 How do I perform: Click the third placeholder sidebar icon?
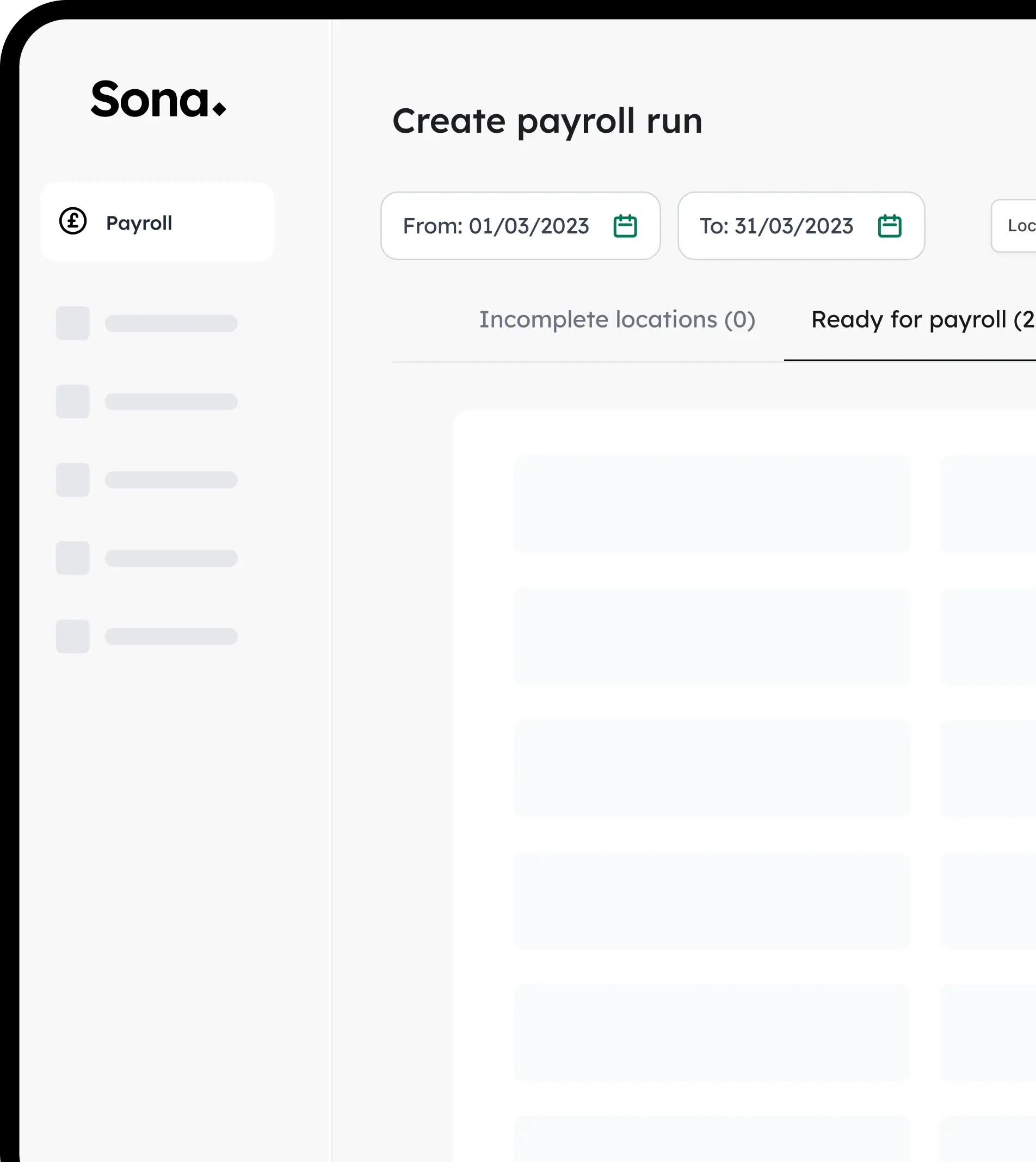coord(73,480)
